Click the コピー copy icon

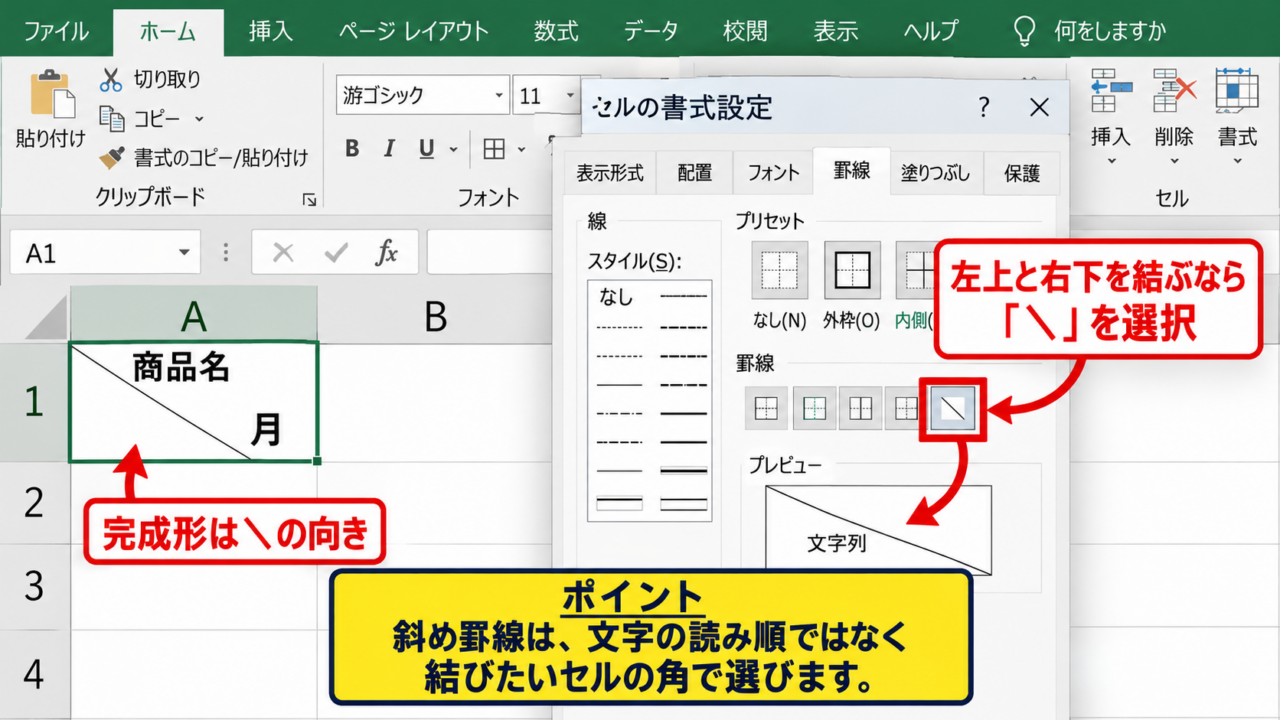111,119
